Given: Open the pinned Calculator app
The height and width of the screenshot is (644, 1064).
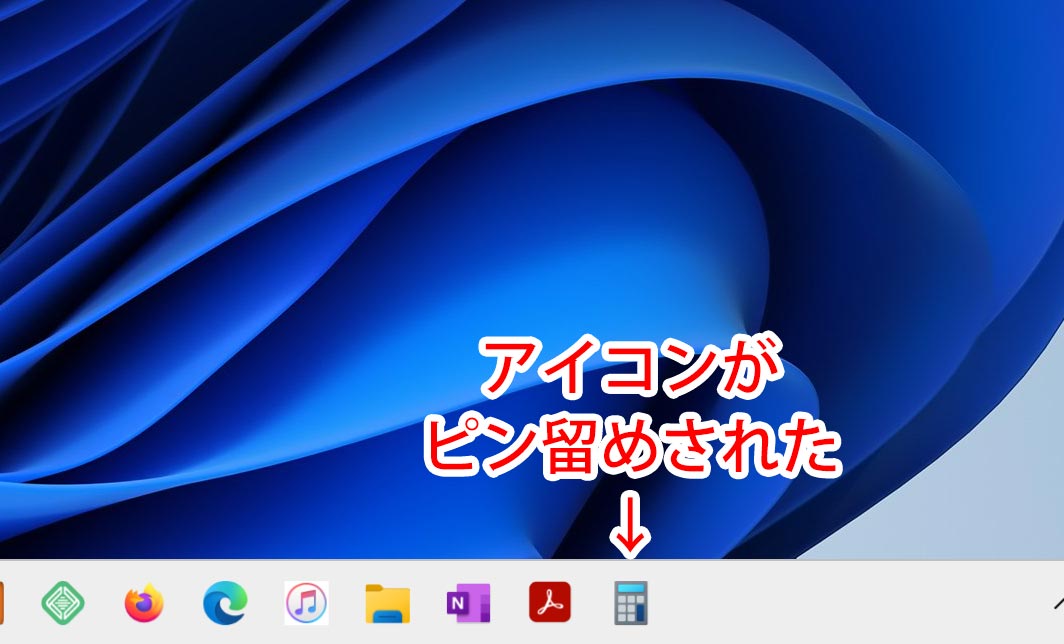Looking at the screenshot, I should point(631,603).
